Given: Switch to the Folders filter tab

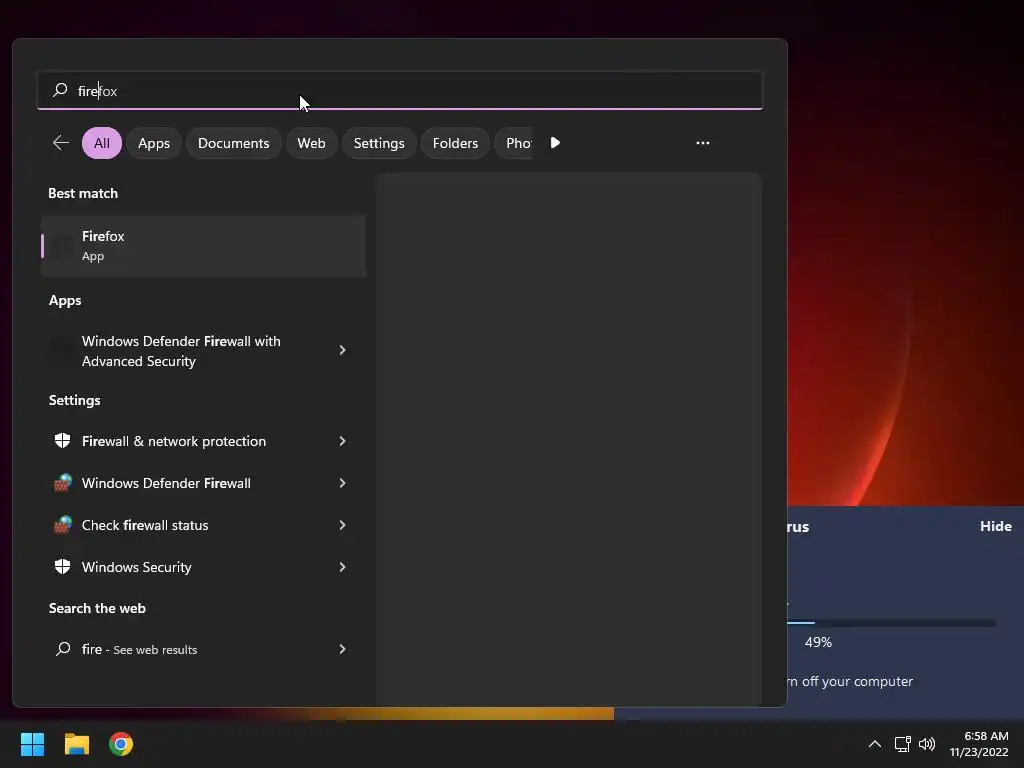Looking at the screenshot, I should coord(455,143).
